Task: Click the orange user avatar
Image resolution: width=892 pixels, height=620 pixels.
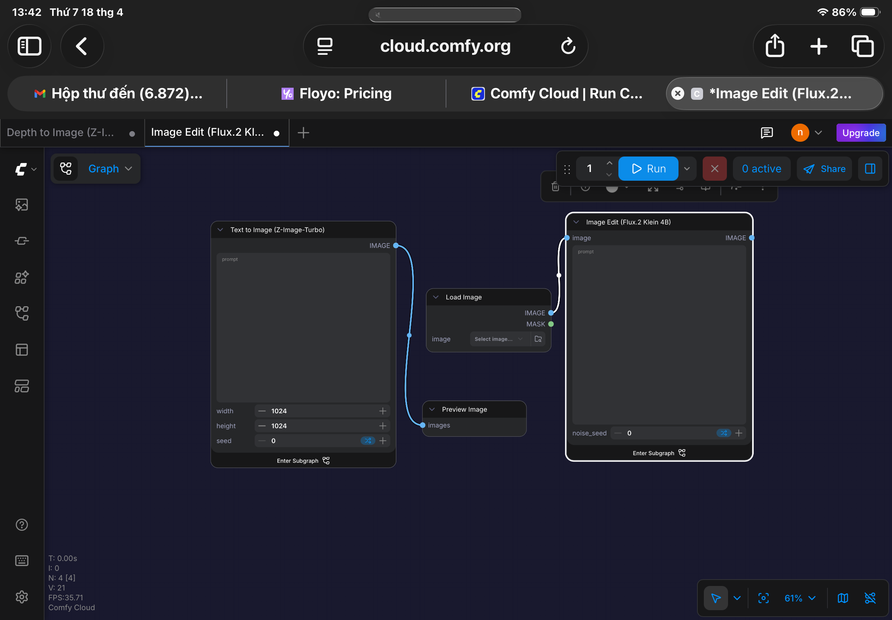Action: (800, 133)
